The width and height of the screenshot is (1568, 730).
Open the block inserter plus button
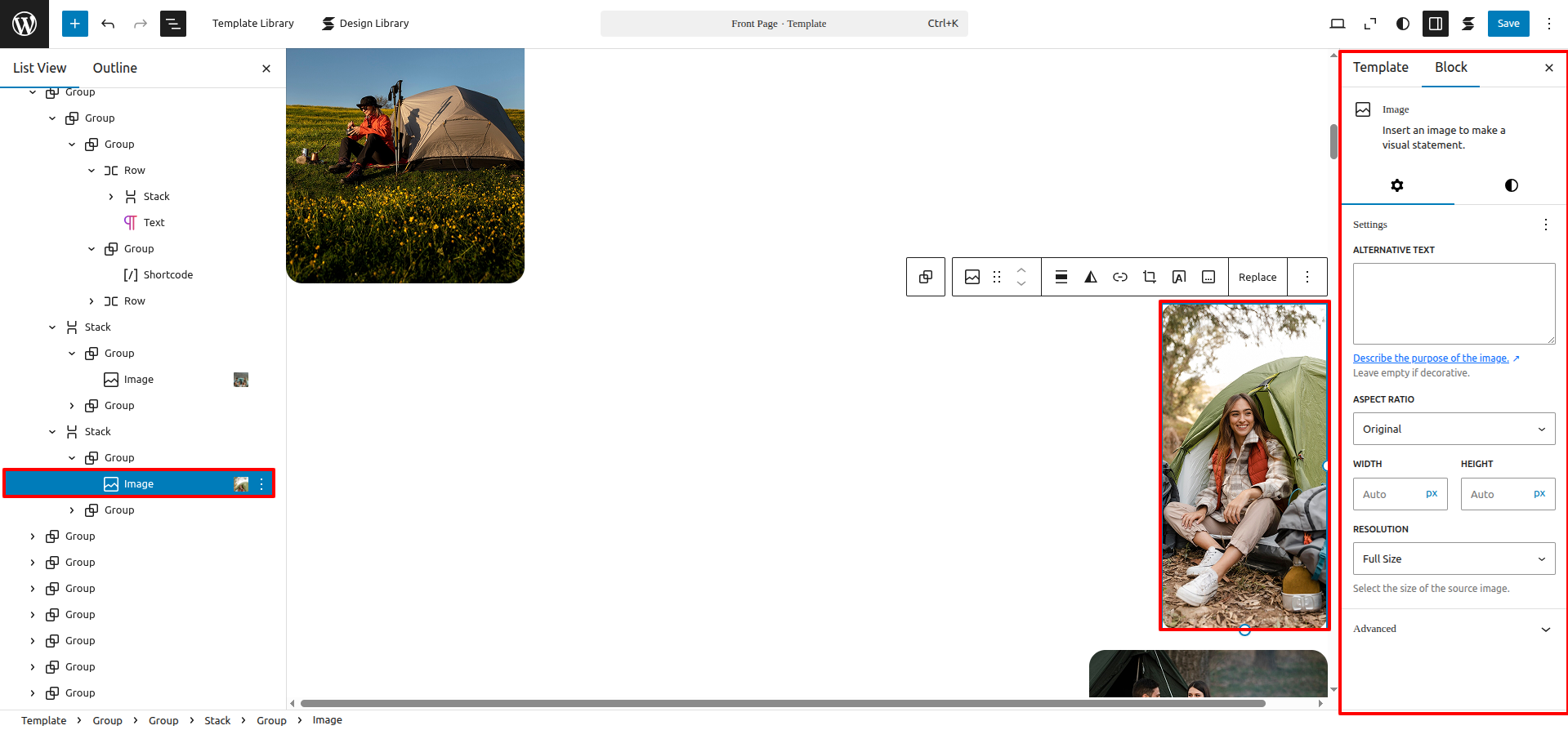[74, 24]
